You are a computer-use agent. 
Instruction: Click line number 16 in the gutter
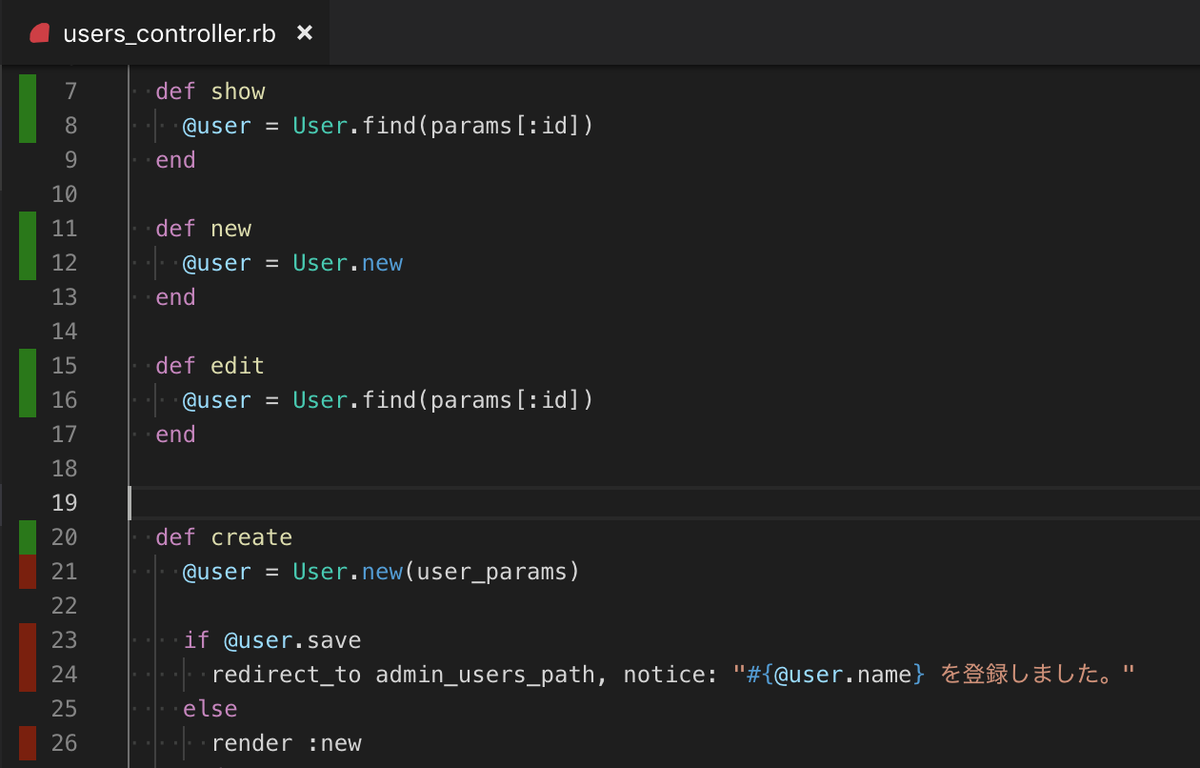64,400
